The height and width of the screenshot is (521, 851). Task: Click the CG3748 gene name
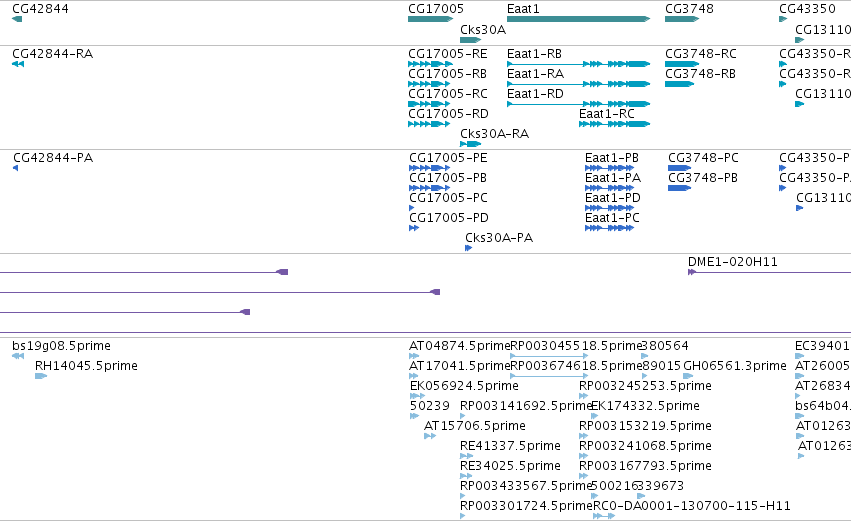point(689,9)
